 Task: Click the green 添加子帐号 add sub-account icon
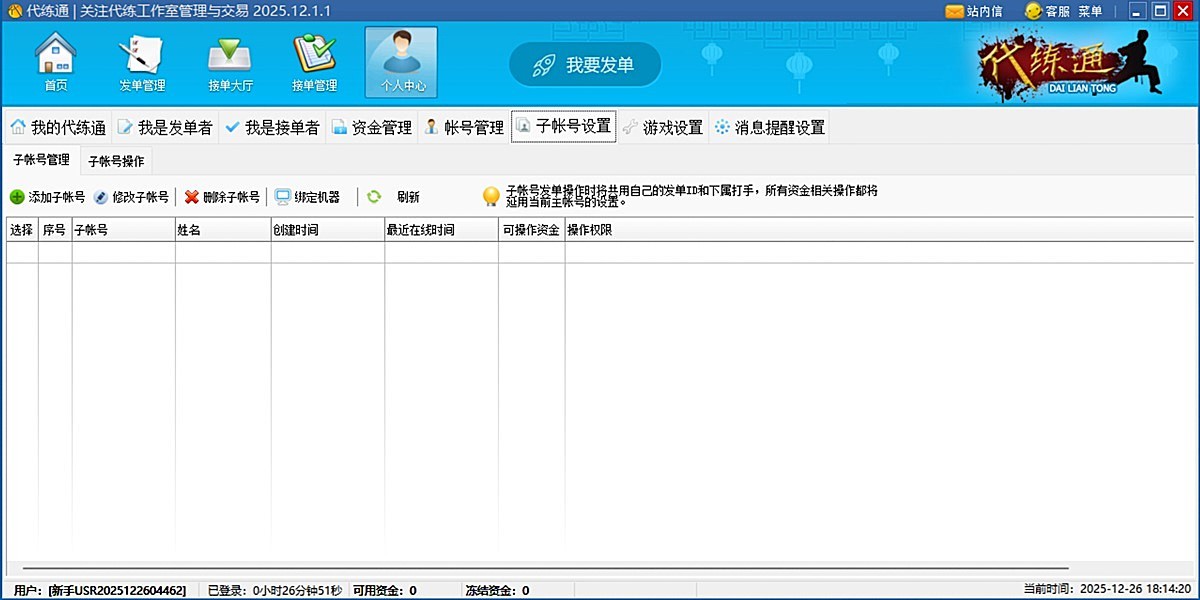(x=17, y=196)
